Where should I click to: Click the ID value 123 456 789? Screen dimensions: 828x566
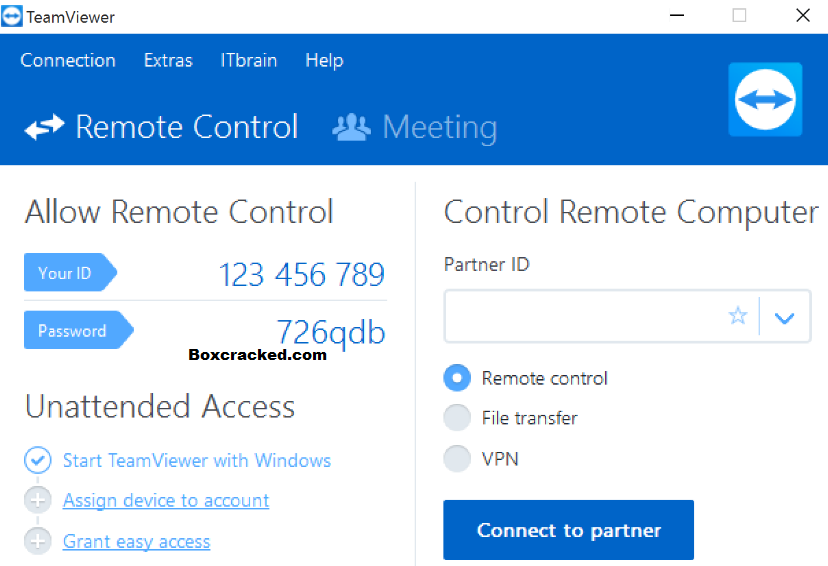tap(302, 274)
